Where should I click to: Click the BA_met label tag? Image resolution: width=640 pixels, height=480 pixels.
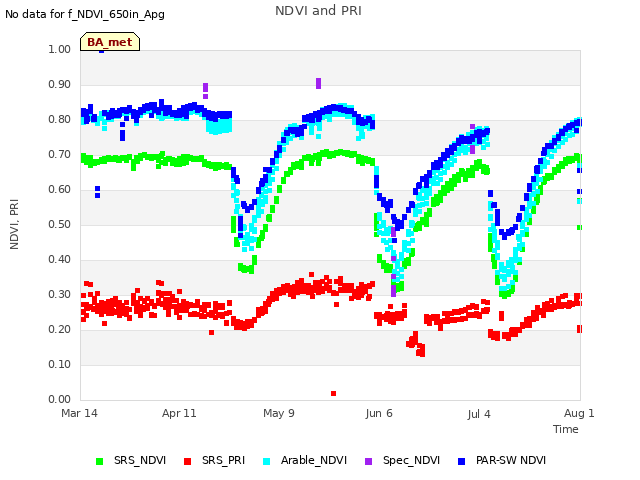110,42
